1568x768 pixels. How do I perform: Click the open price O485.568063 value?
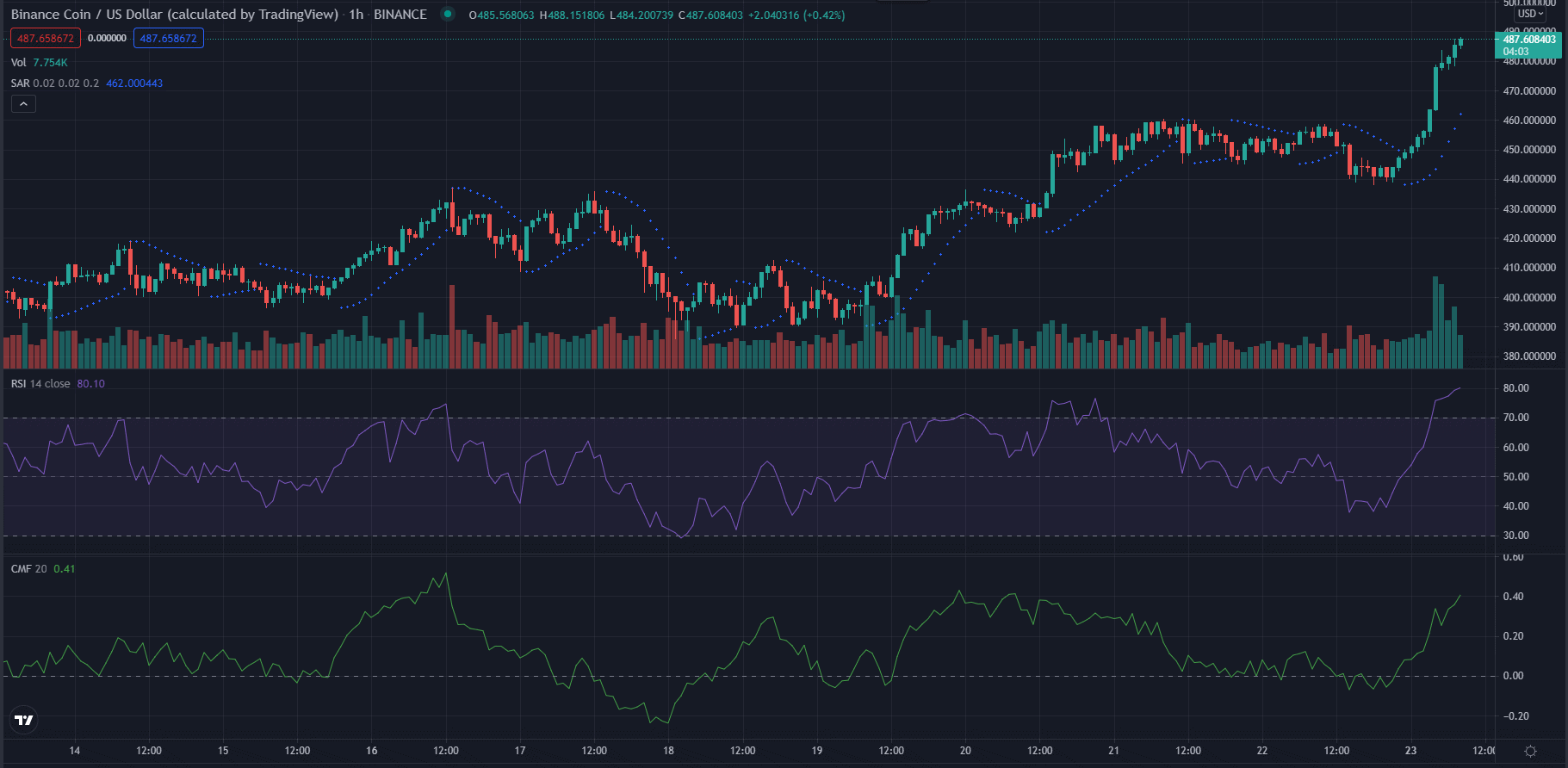pyautogui.click(x=501, y=15)
